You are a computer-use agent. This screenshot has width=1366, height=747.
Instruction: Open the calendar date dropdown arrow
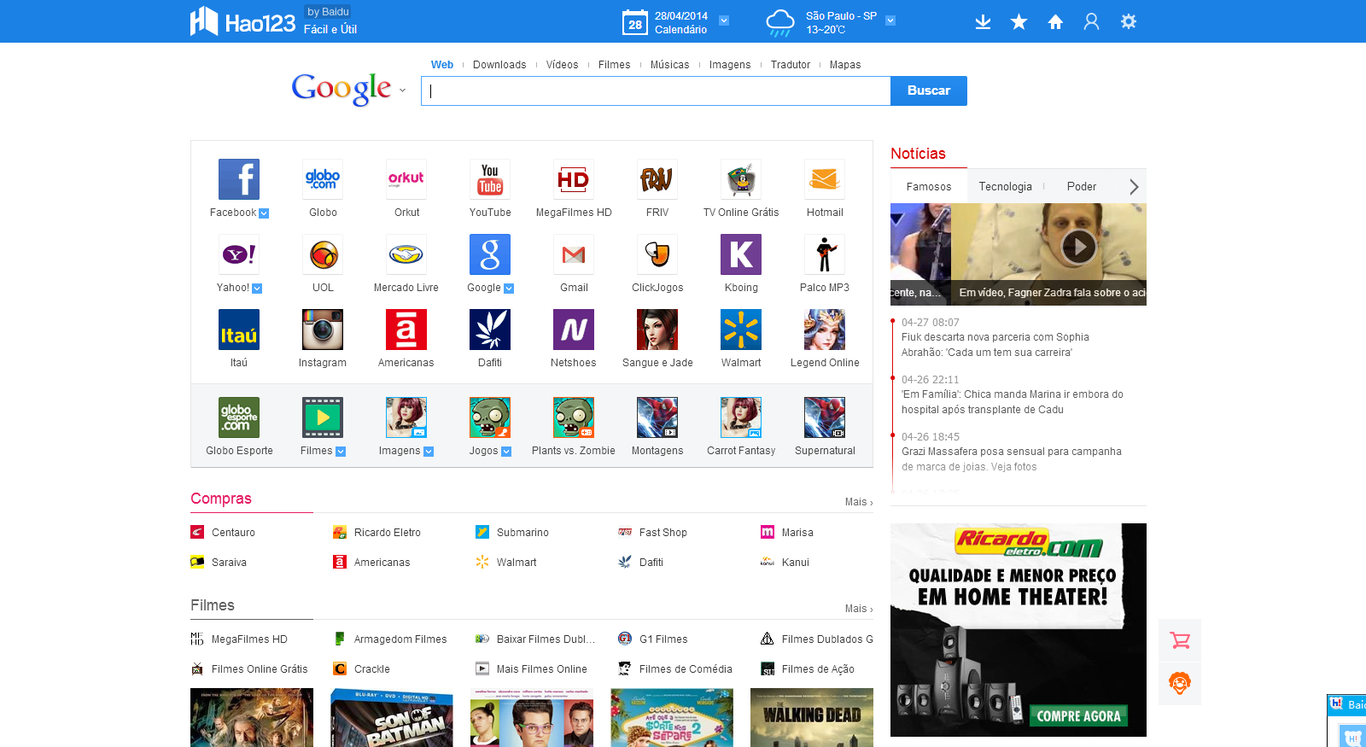click(724, 20)
